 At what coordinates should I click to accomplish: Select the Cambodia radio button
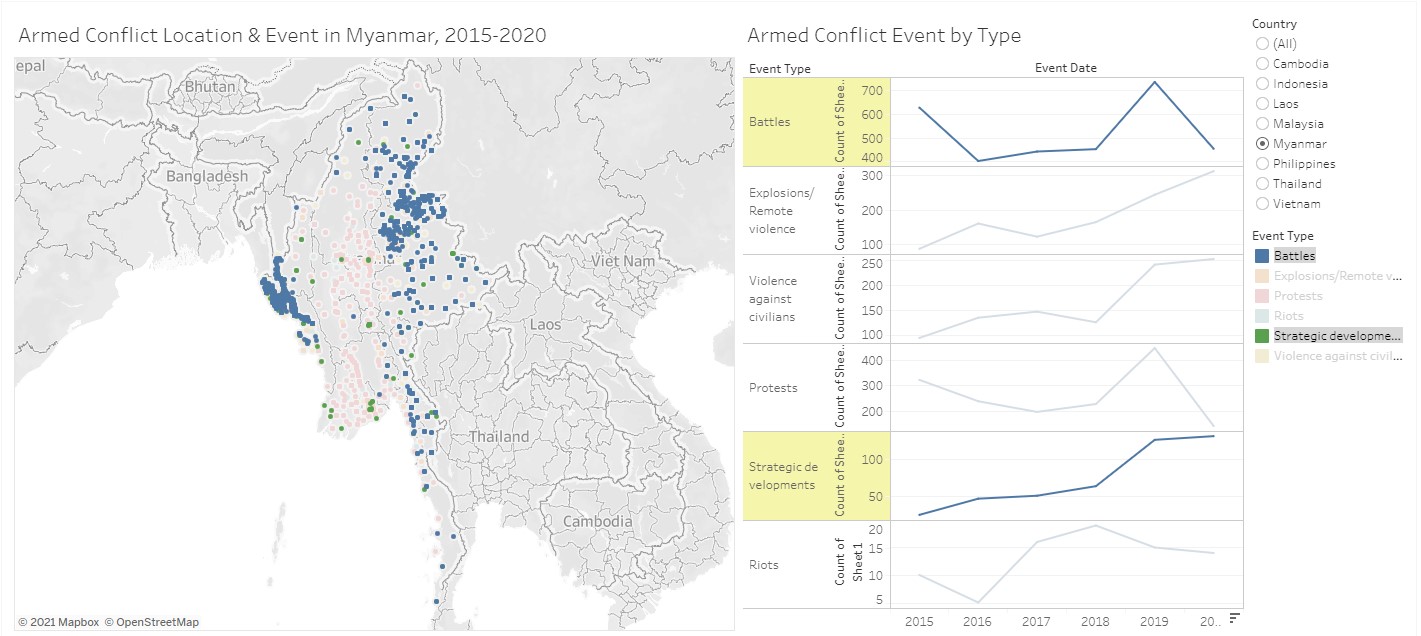click(1262, 63)
